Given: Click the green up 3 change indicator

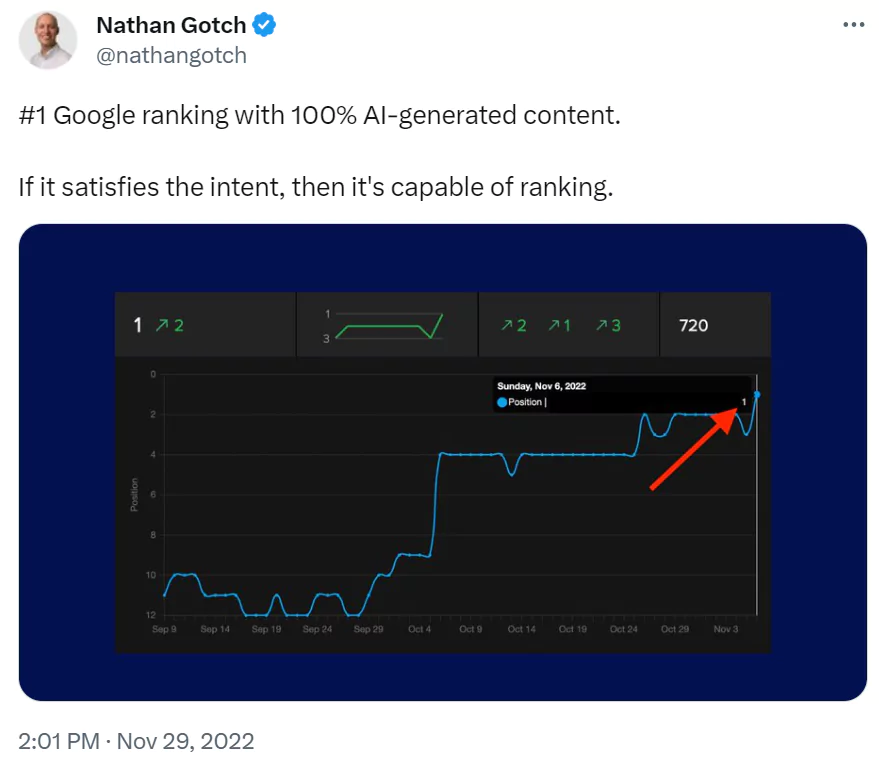Looking at the screenshot, I should tap(608, 325).
